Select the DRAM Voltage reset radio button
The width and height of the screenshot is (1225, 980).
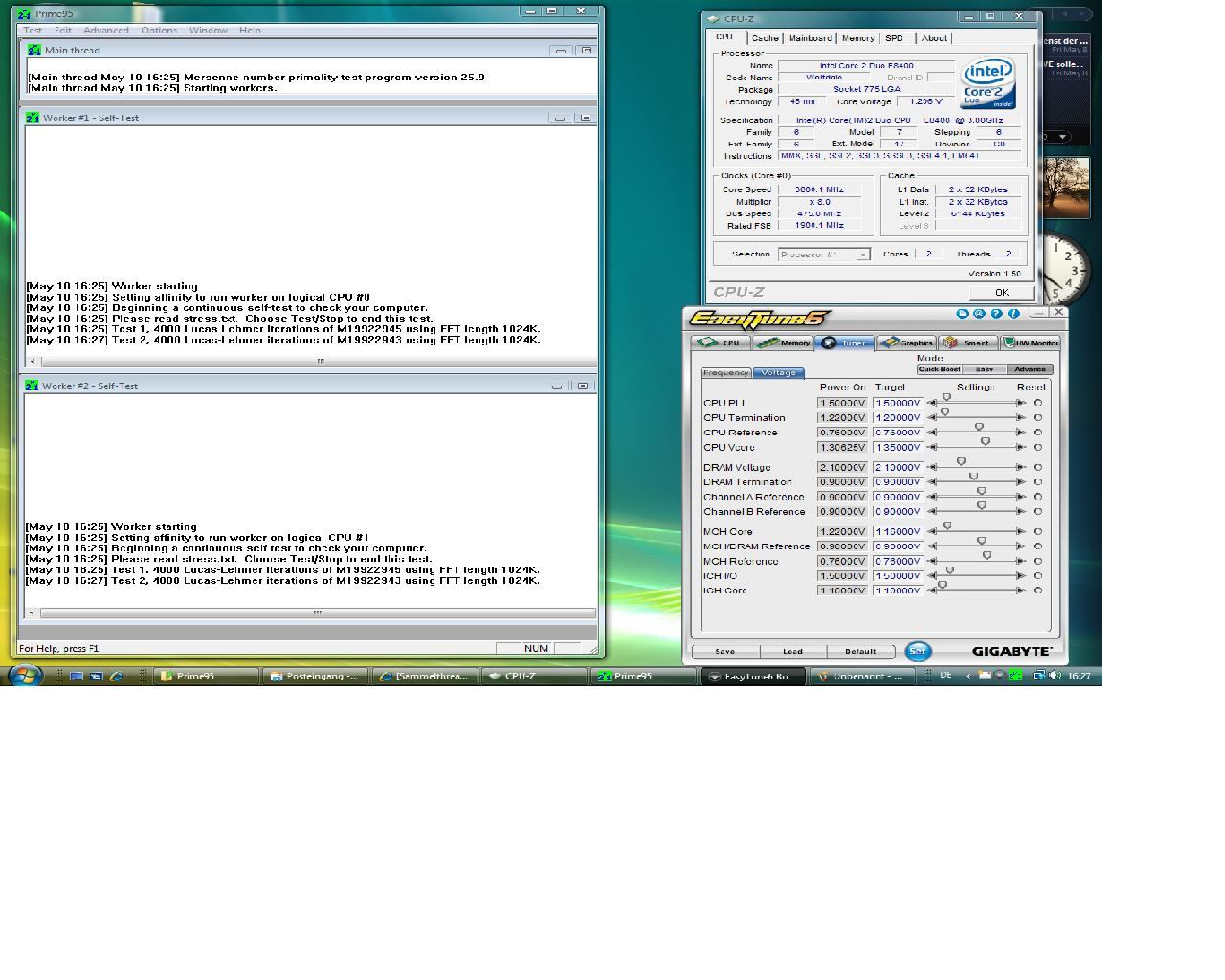click(1037, 468)
